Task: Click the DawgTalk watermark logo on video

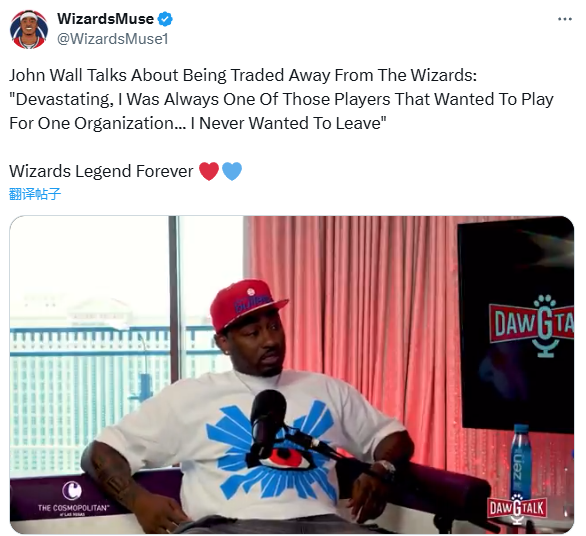Action: tap(517, 508)
